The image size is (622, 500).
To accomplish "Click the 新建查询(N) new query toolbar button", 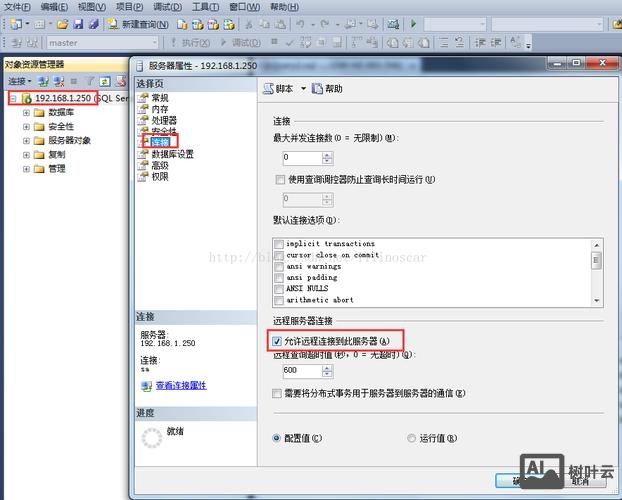I will click(x=138, y=24).
